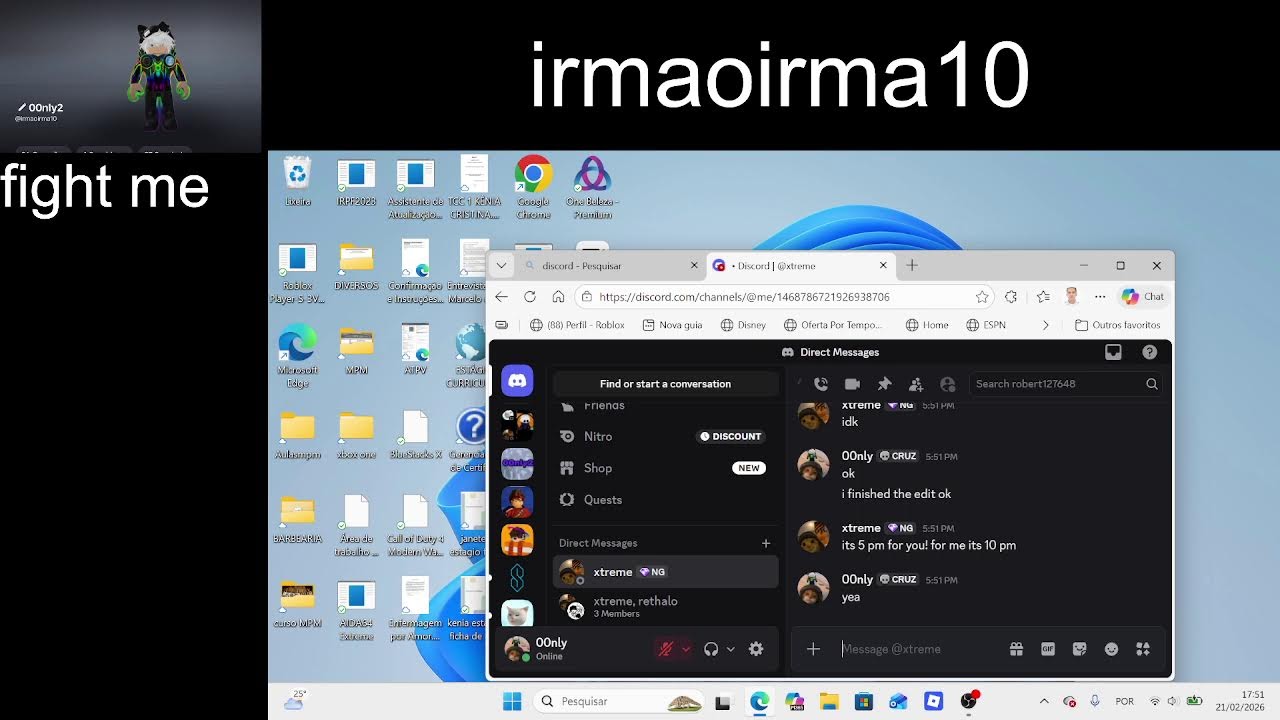The image size is (1280, 720).
Task: Open the Edge tab search dropdown
Action: [501, 266]
